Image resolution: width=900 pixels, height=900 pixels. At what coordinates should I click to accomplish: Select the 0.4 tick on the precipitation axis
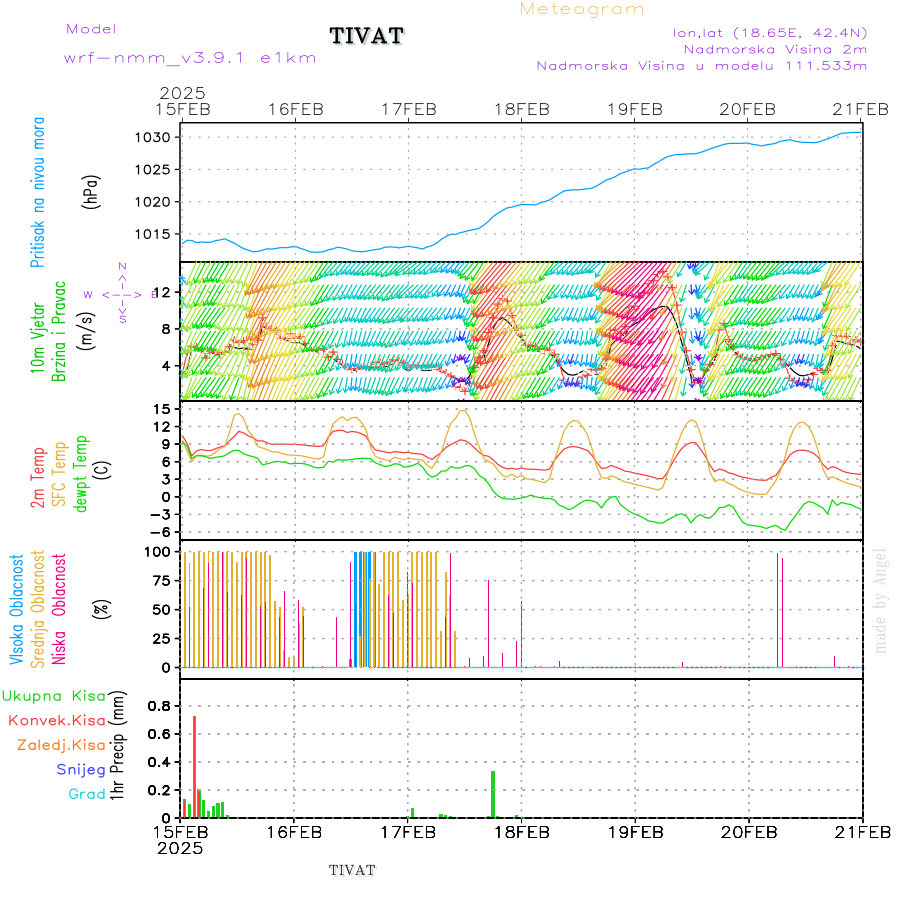coord(160,762)
